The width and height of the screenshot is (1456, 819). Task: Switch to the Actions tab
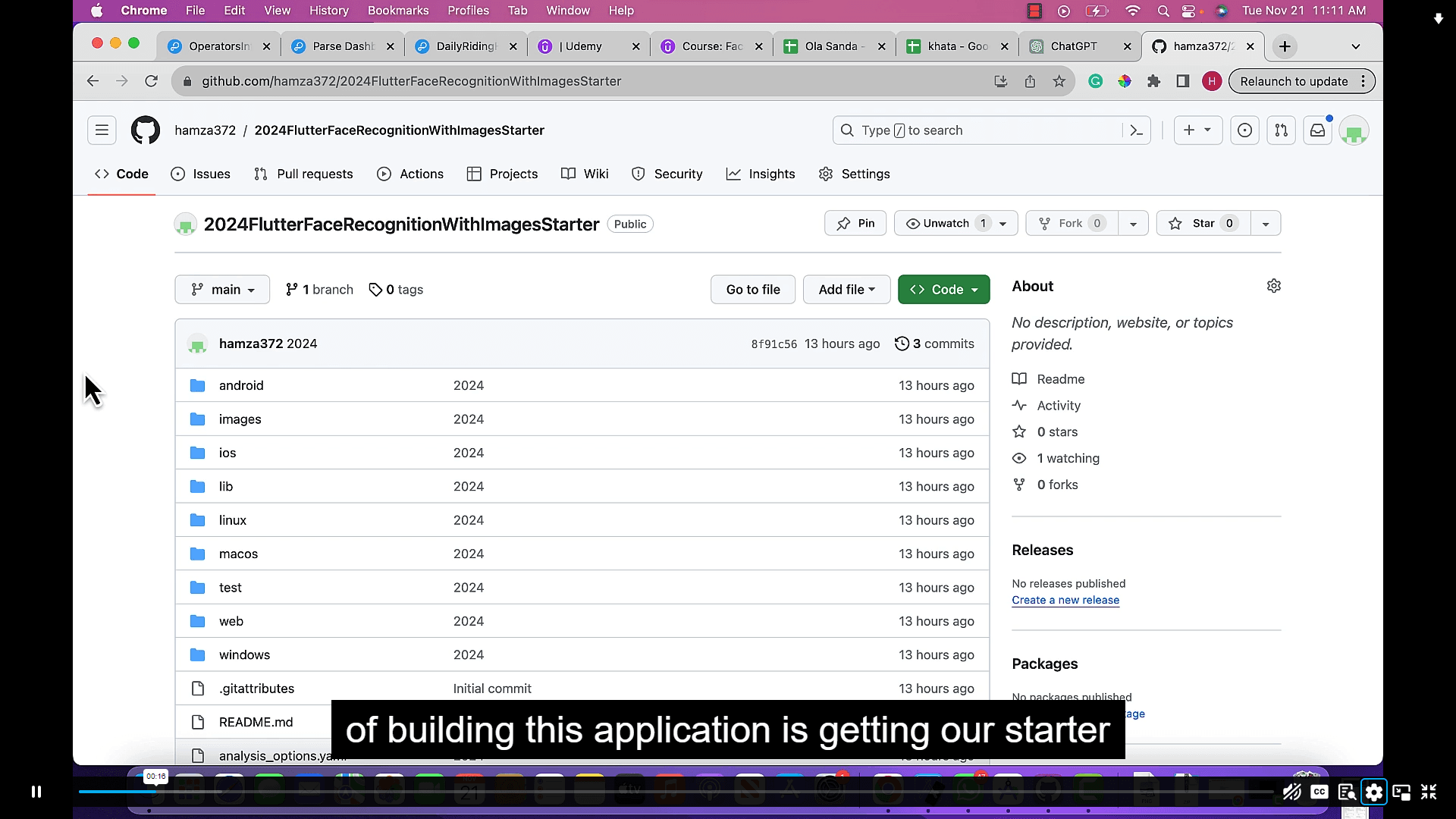point(410,174)
